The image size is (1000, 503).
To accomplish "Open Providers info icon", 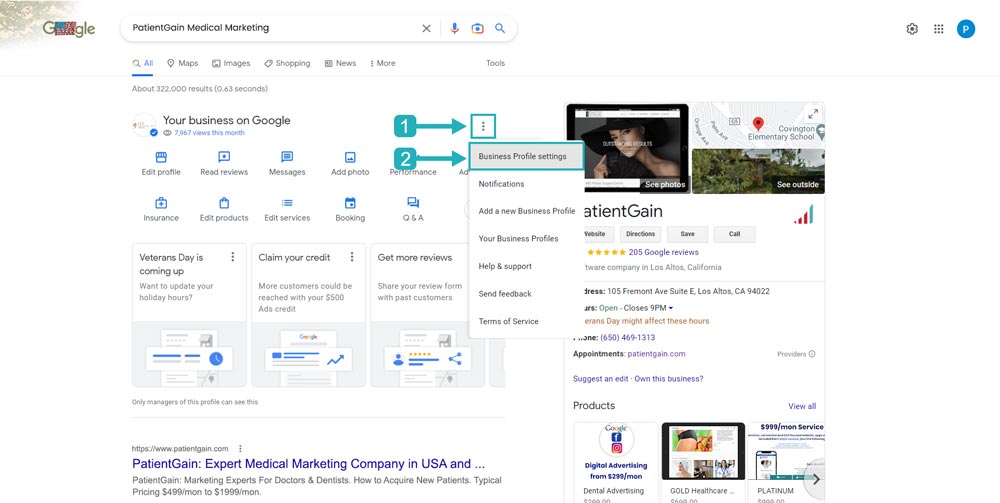I will coord(812,354).
